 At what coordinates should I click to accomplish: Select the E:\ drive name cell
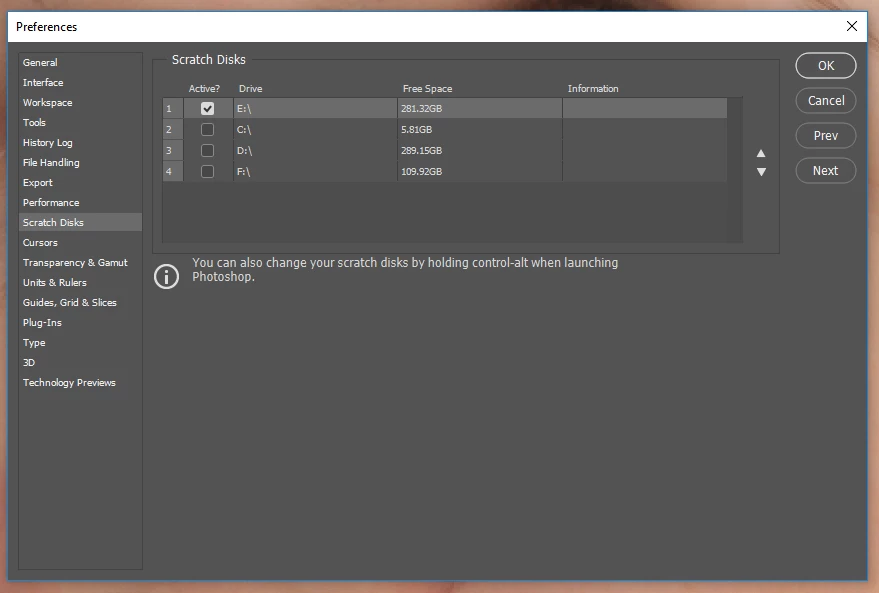click(315, 109)
